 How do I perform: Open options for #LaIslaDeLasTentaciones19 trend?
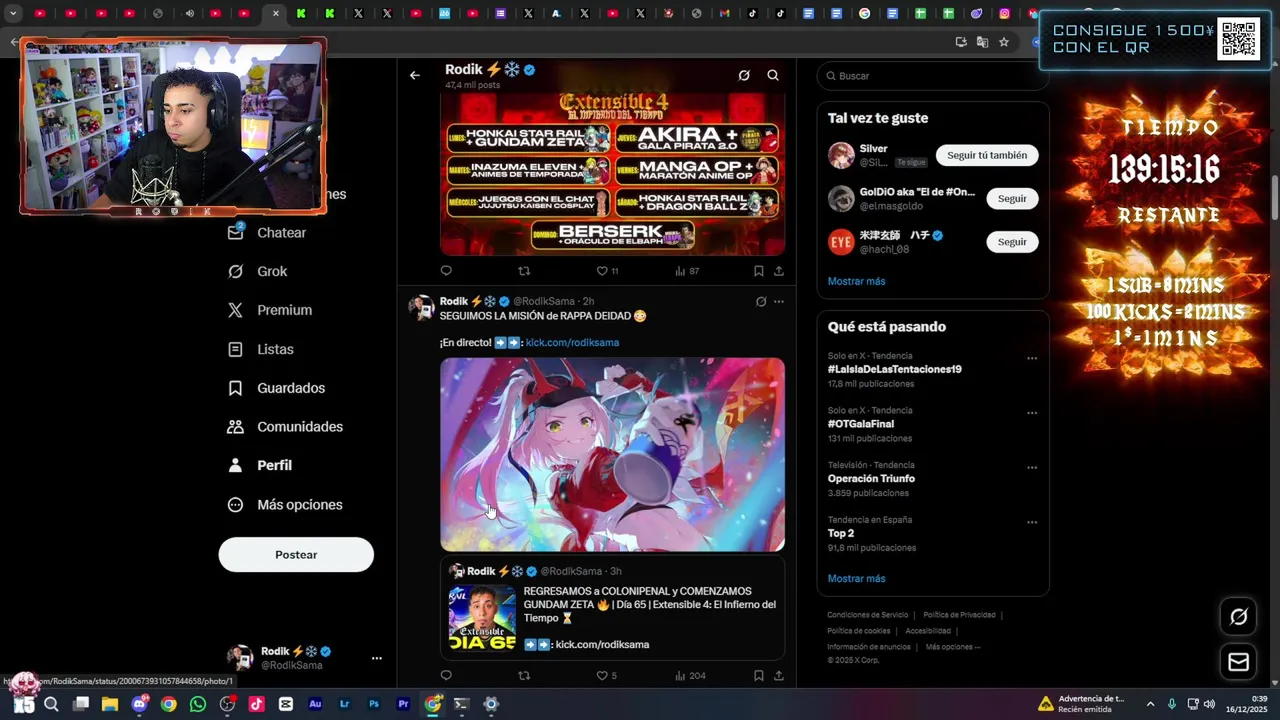[1032, 358]
